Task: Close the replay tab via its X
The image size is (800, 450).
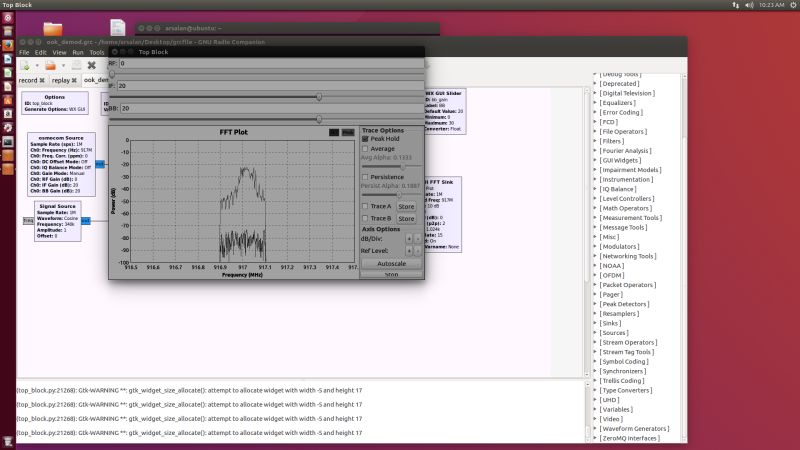Action: (74, 81)
